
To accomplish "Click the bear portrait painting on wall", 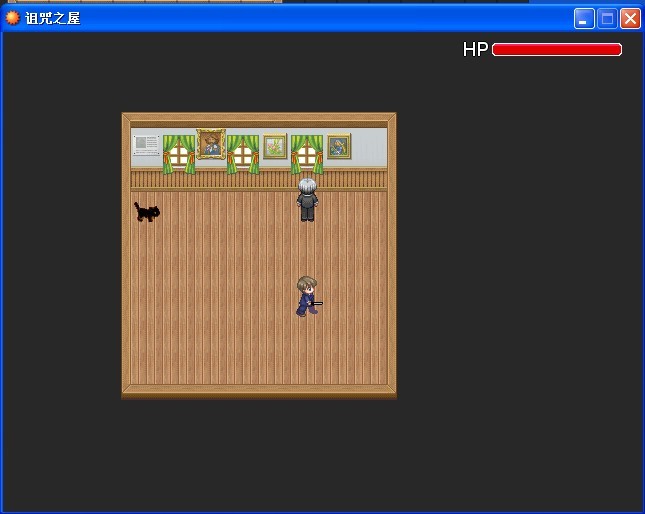I will pyautogui.click(x=211, y=144).
